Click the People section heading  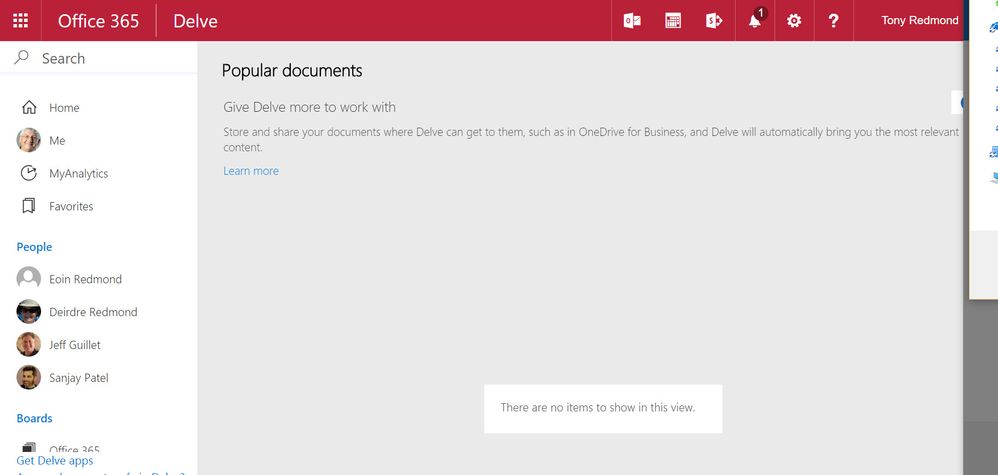(34, 247)
